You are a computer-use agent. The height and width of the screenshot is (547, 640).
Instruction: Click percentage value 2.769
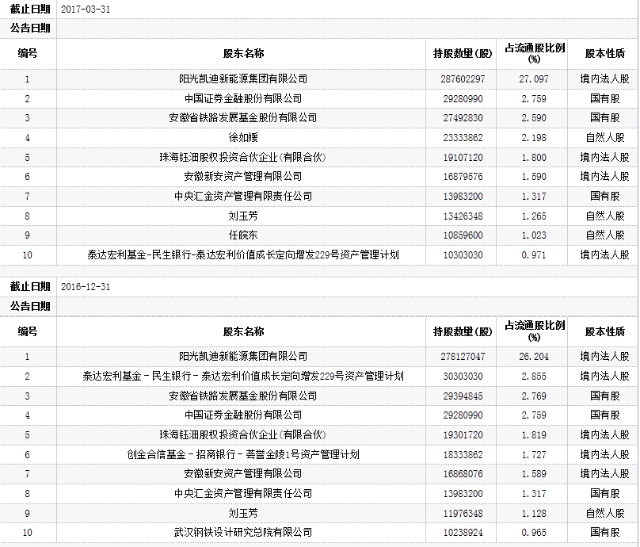pyautogui.click(x=534, y=396)
